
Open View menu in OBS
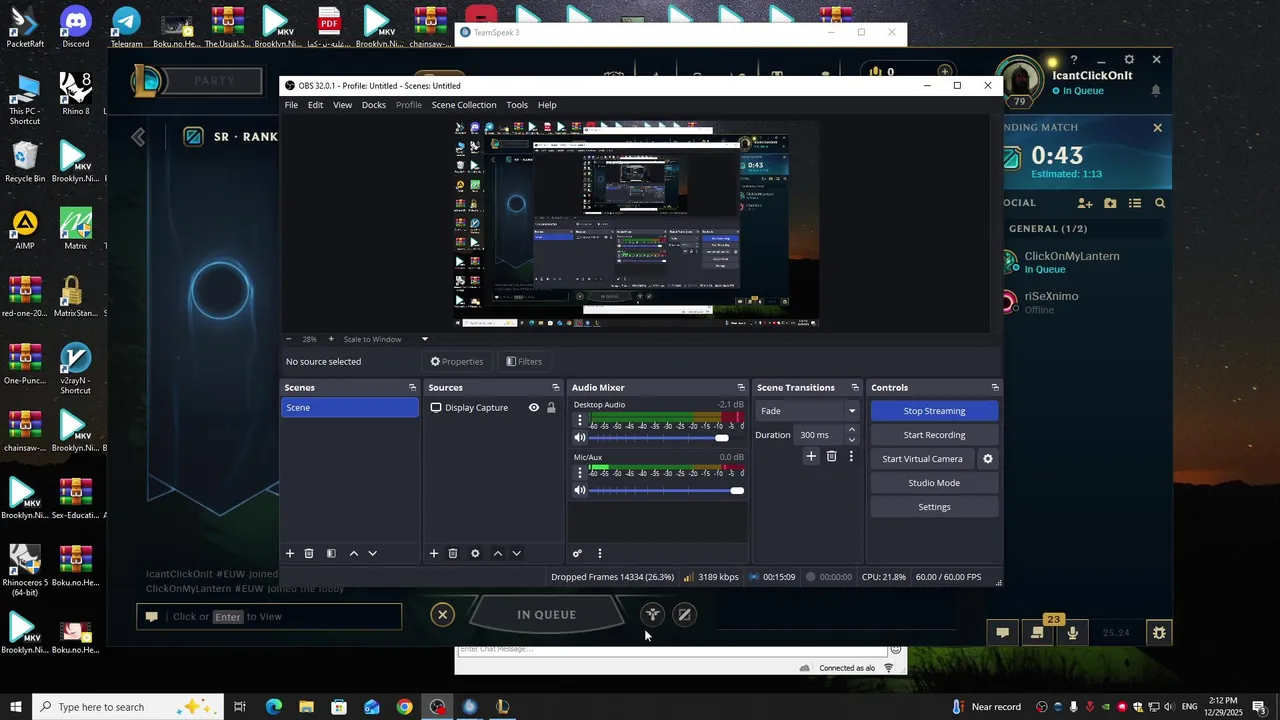coord(342,105)
